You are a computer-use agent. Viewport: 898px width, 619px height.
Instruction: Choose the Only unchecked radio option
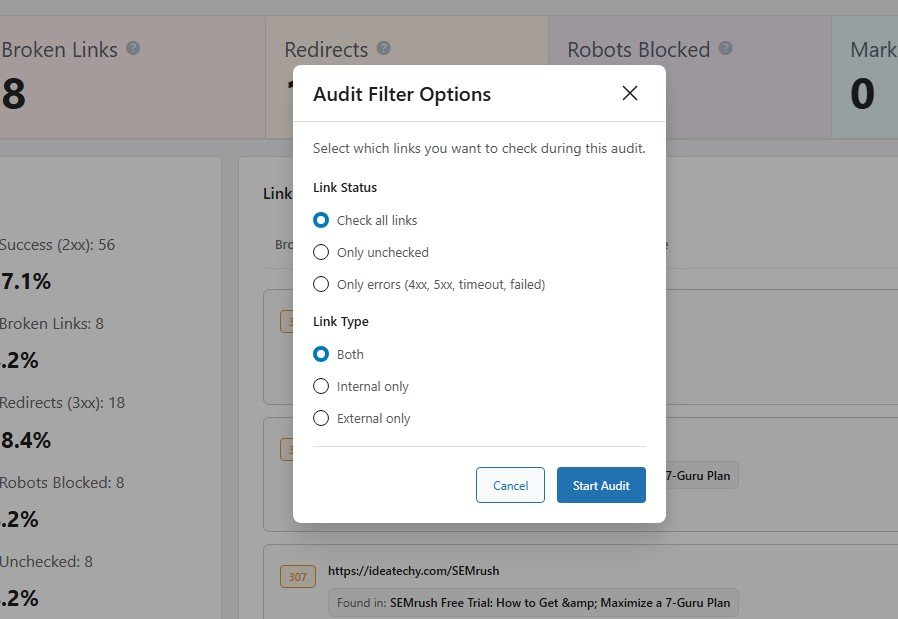tap(321, 252)
